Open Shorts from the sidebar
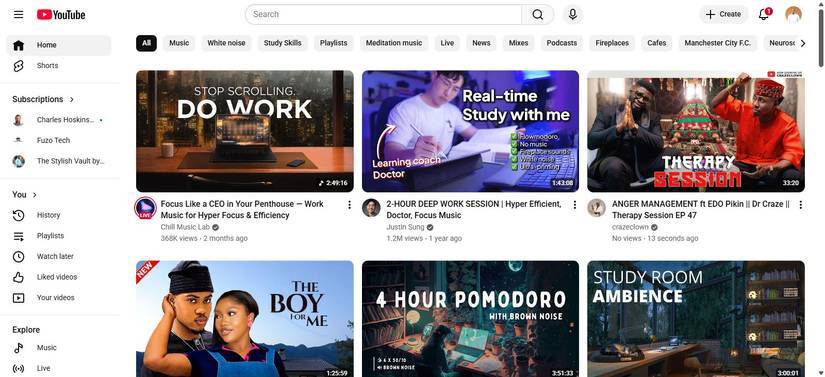 pos(58,66)
